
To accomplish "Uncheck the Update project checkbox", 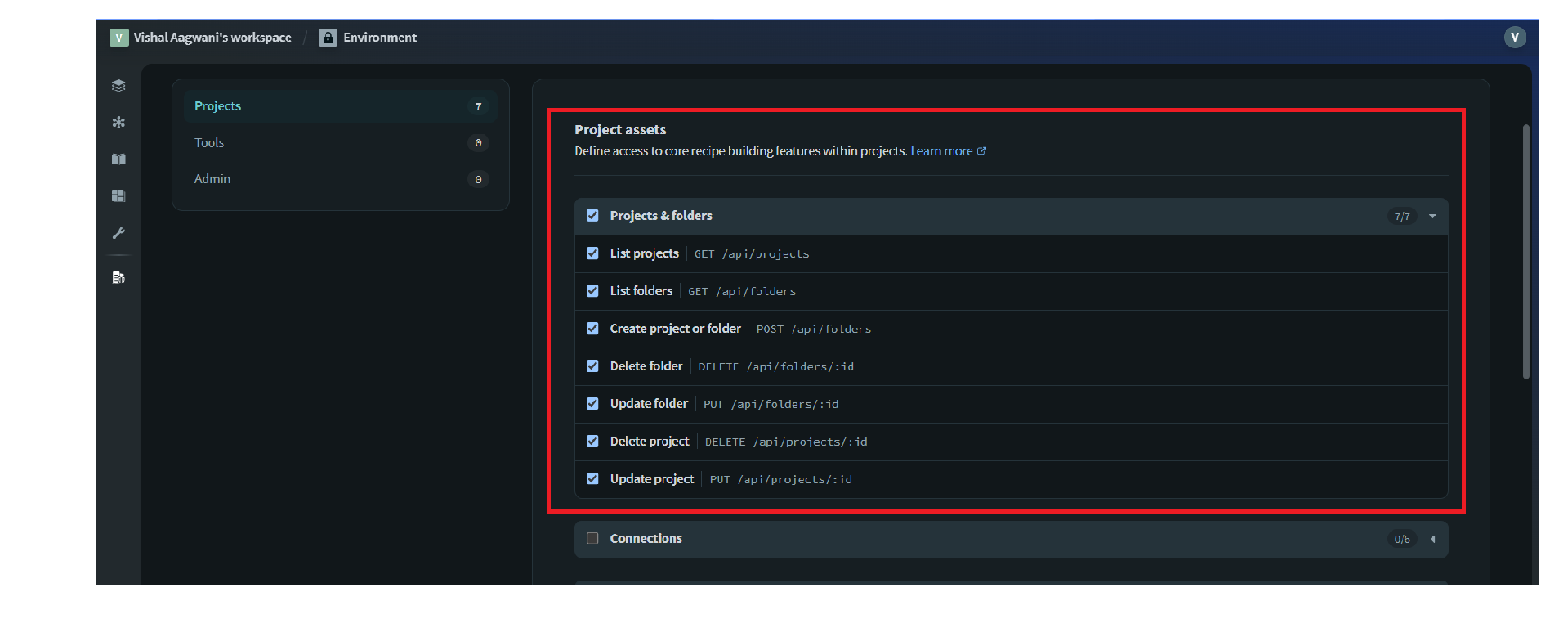I will point(592,479).
